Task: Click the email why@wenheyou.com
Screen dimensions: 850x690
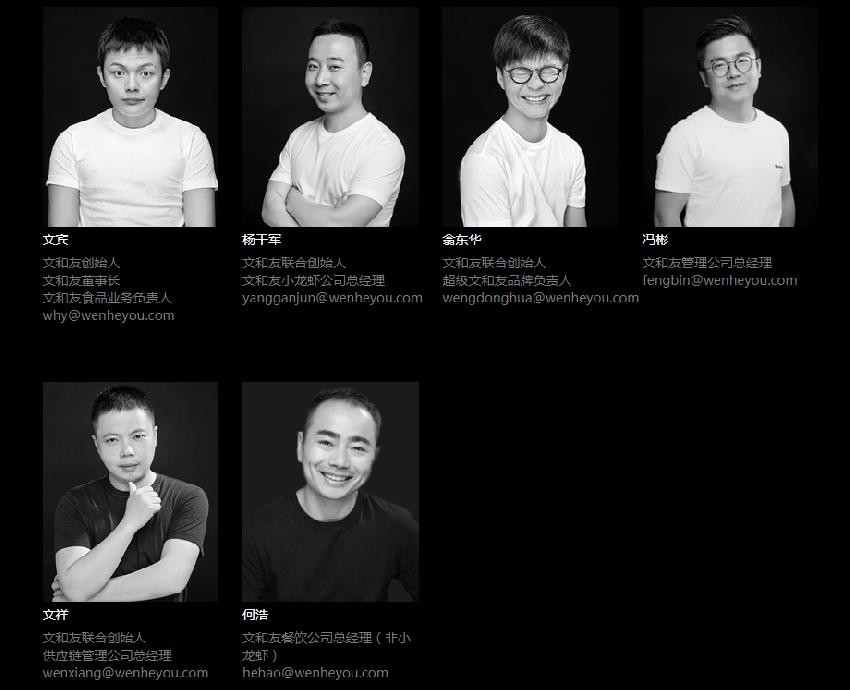Action: coord(108,315)
